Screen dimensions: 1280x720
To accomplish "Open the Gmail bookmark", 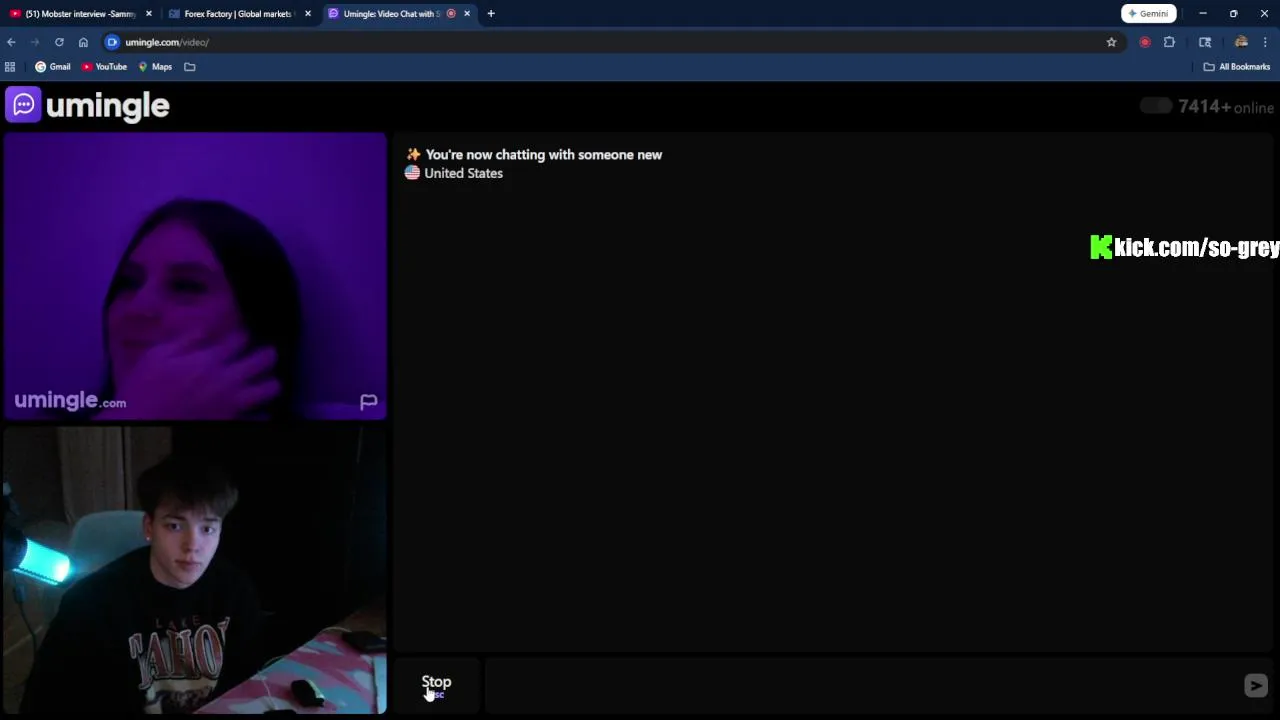I will click(53, 67).
